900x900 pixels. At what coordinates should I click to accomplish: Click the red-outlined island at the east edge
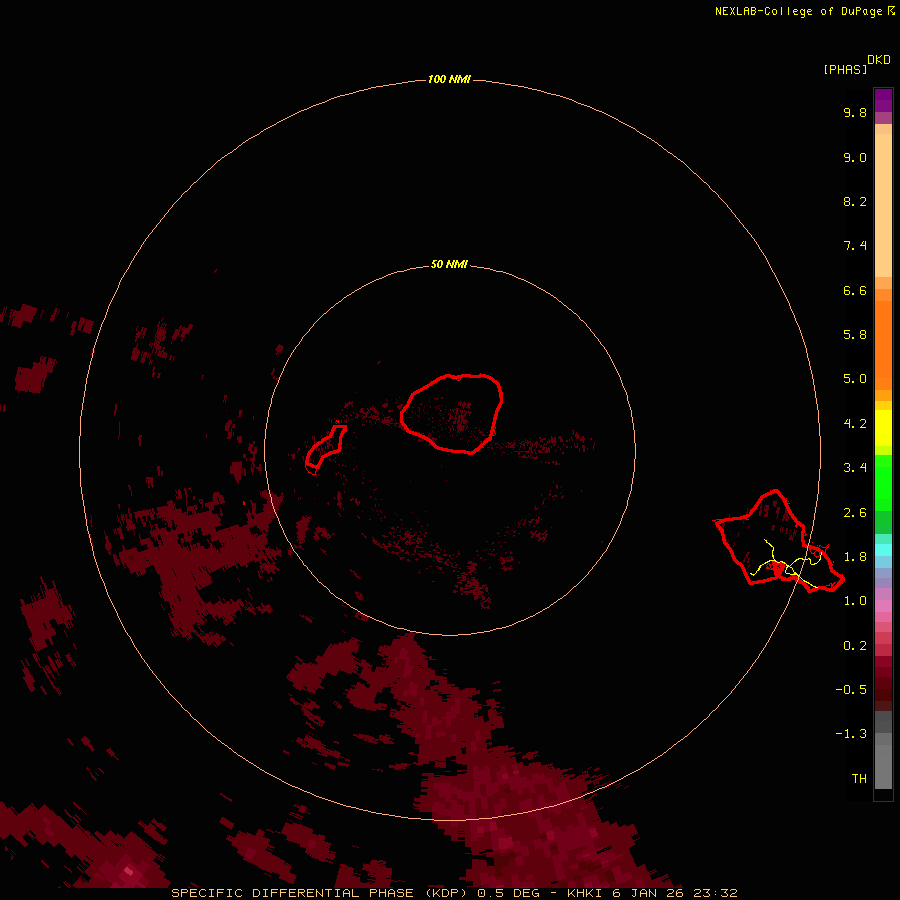pos(779,541)
